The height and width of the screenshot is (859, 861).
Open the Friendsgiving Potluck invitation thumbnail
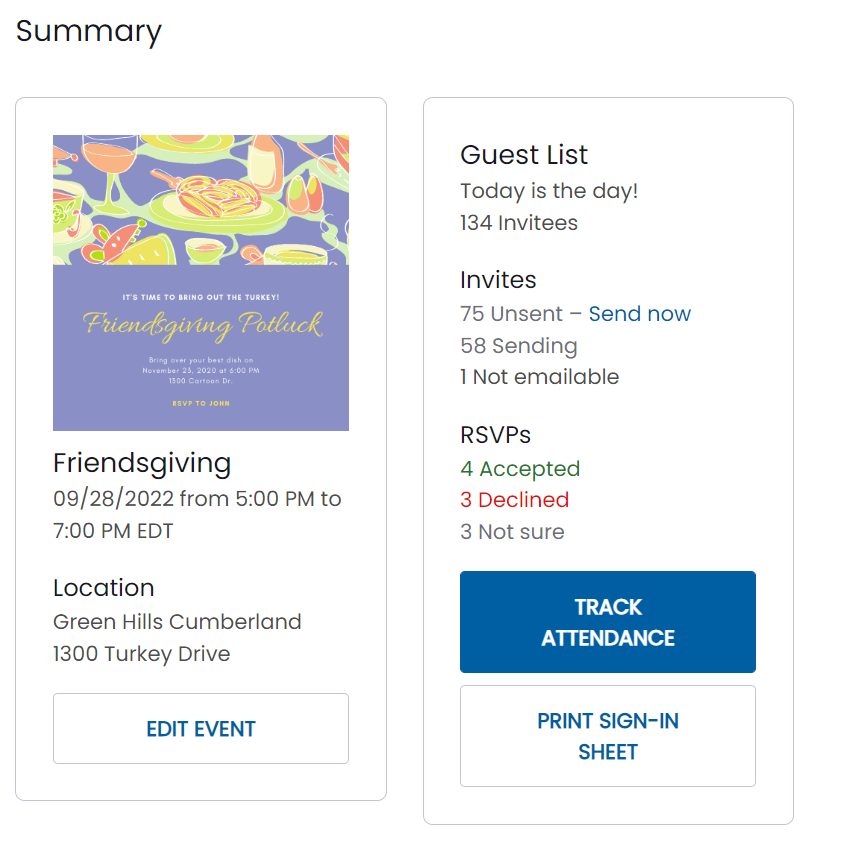click(x=201, y=283)
